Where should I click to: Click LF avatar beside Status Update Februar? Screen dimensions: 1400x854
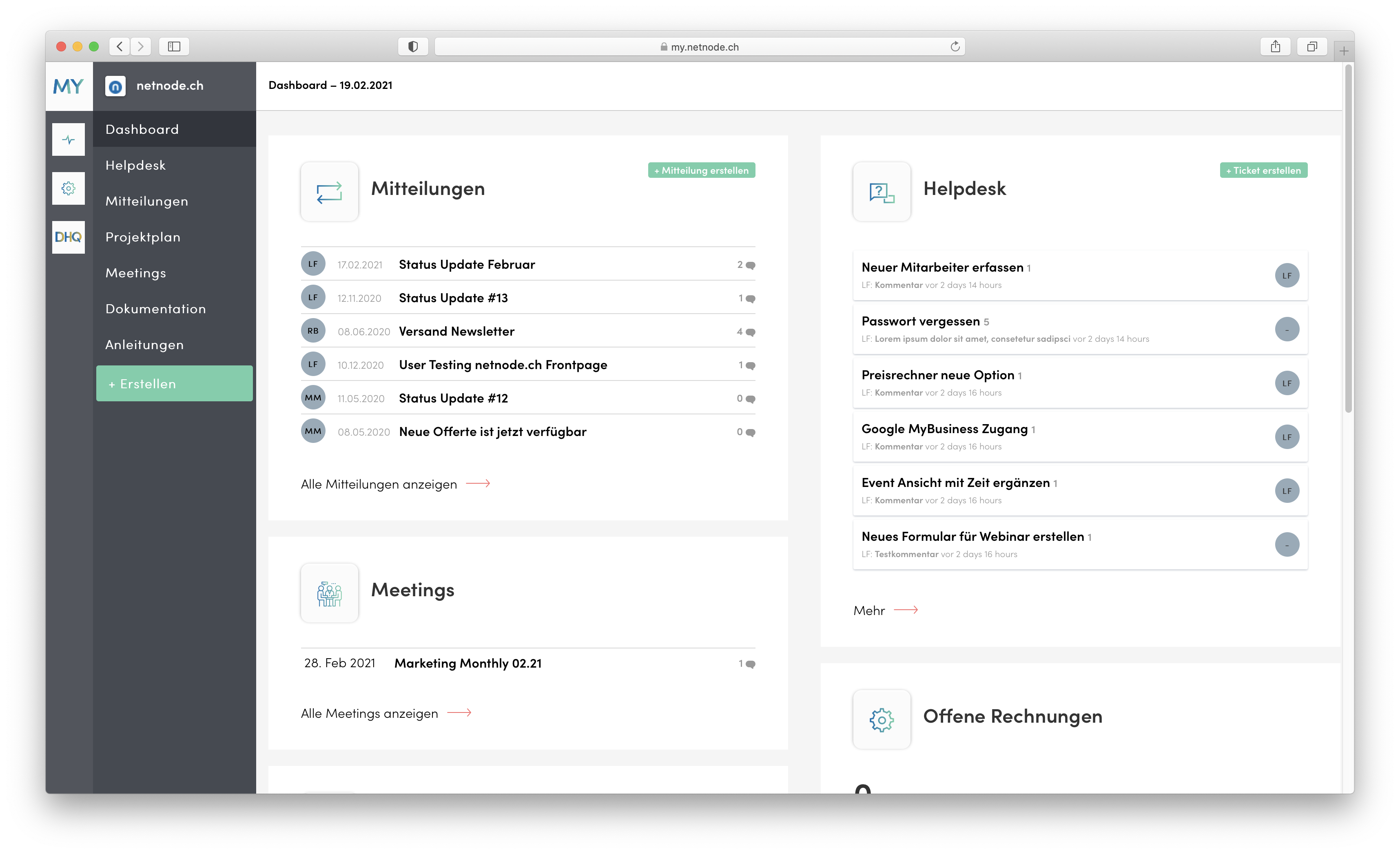click(x=313, y=263)
